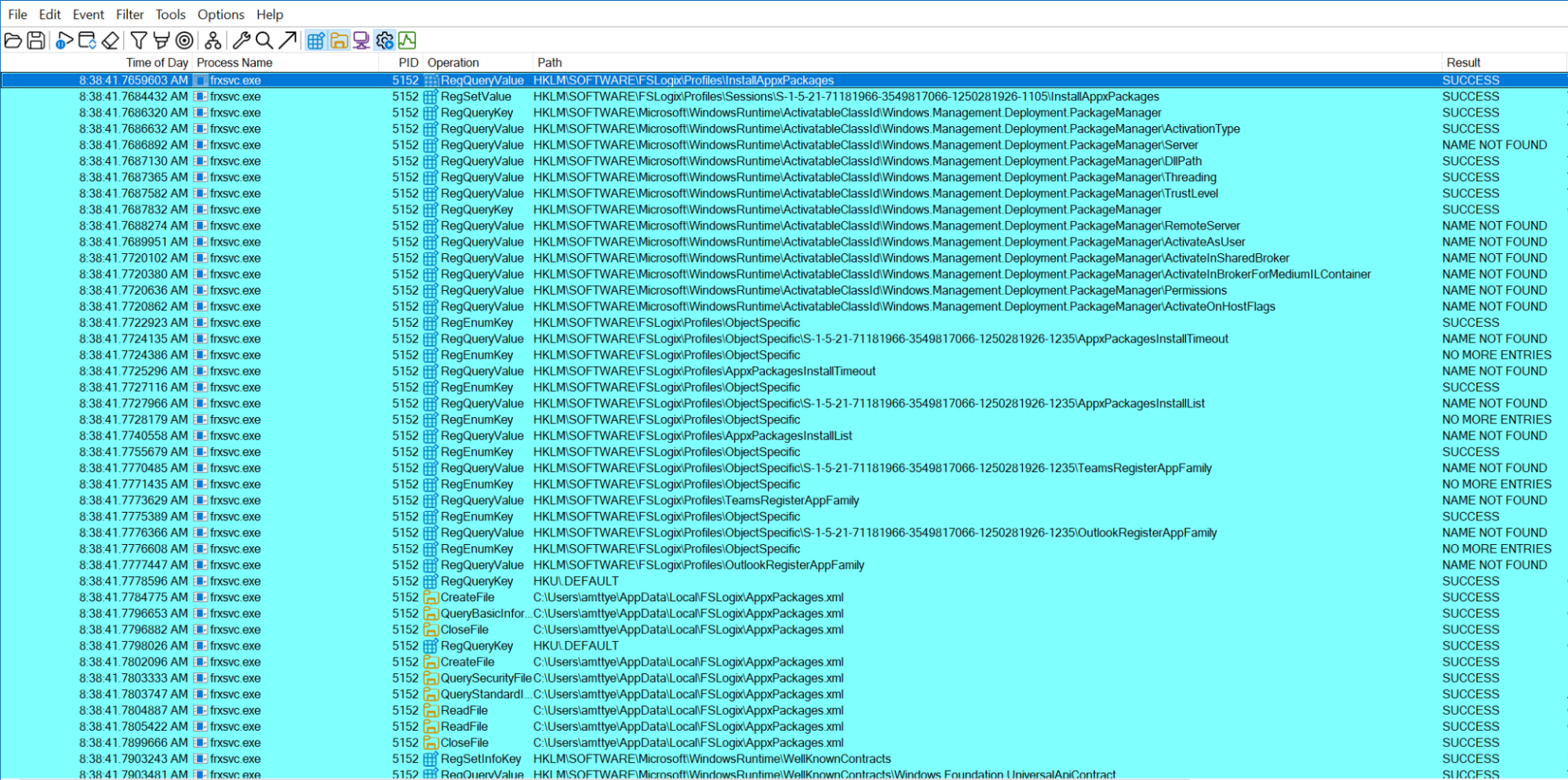Open a saved log file
The width and height of the screenshot is (1568, 780).
13,40
